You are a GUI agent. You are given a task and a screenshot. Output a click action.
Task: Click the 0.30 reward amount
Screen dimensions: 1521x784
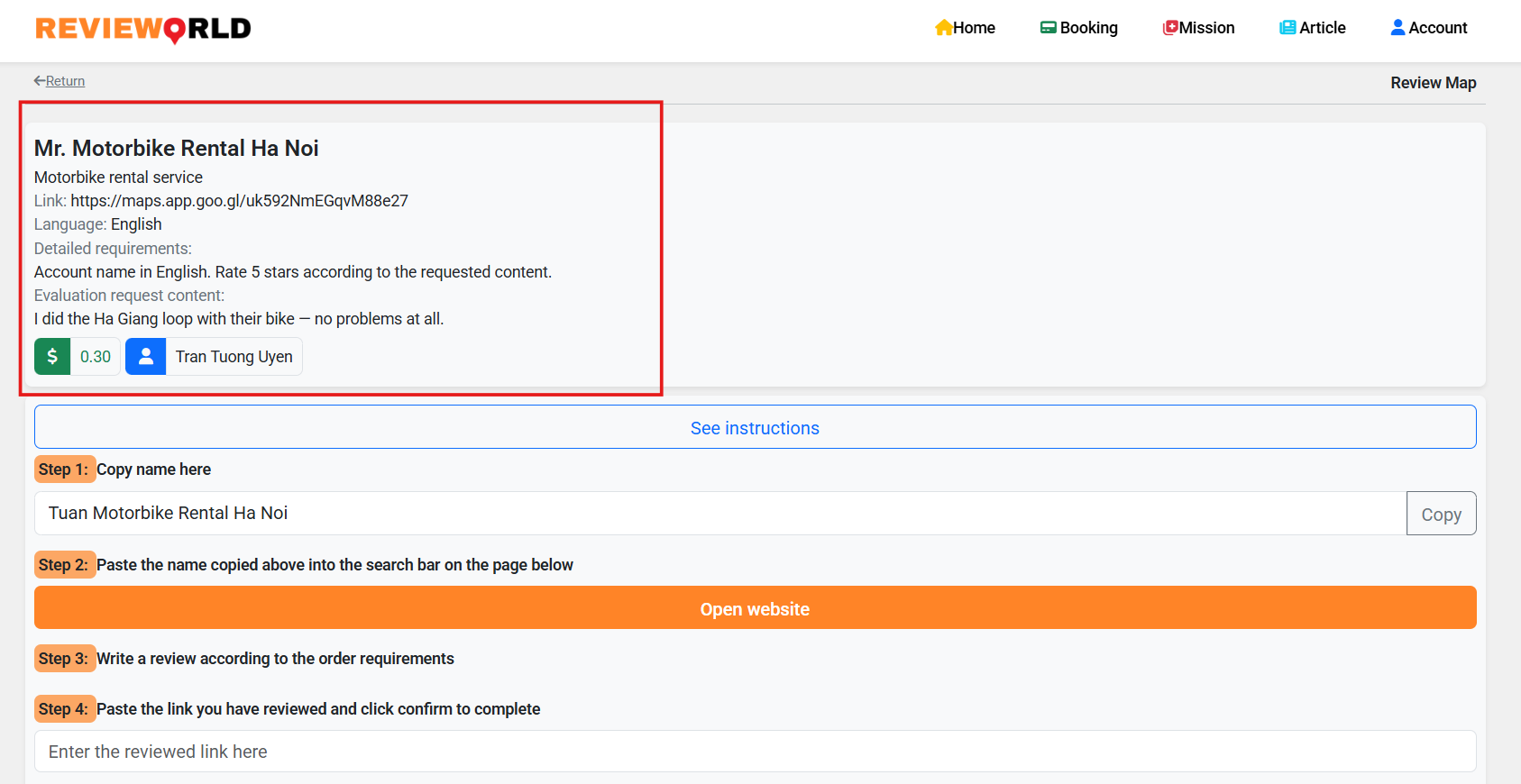95,357
